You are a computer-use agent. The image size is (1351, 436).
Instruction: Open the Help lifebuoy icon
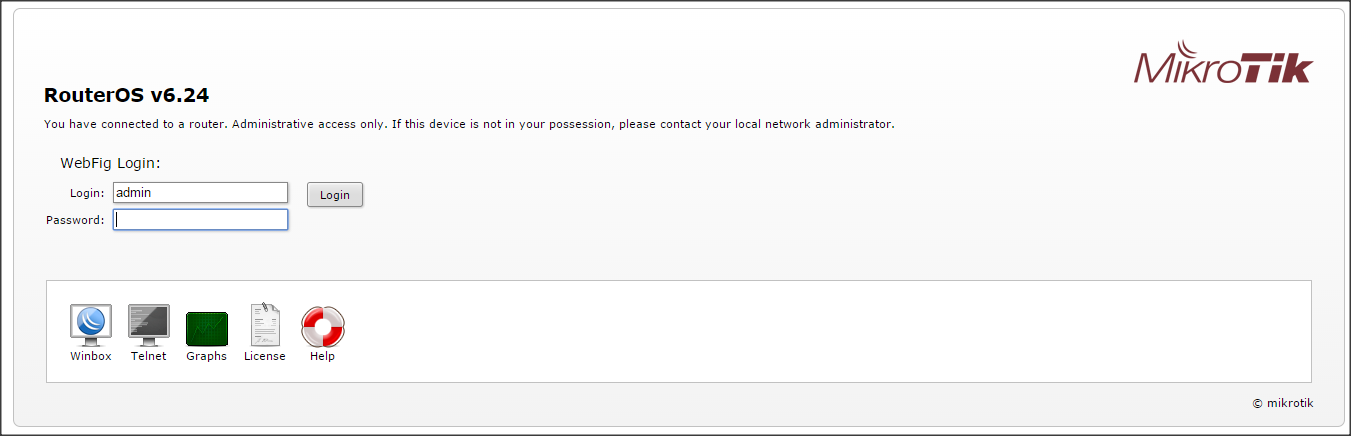(x=322, y=325)
